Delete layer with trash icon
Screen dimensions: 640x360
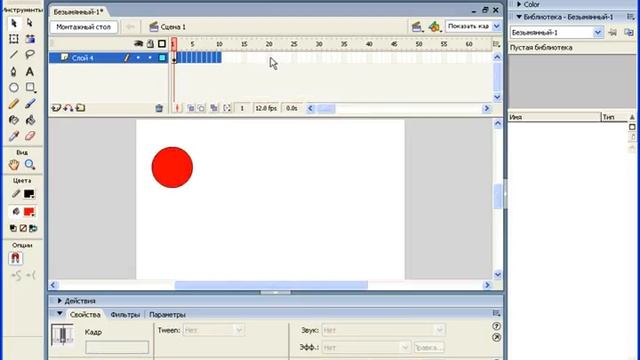[x=159, y=108]
